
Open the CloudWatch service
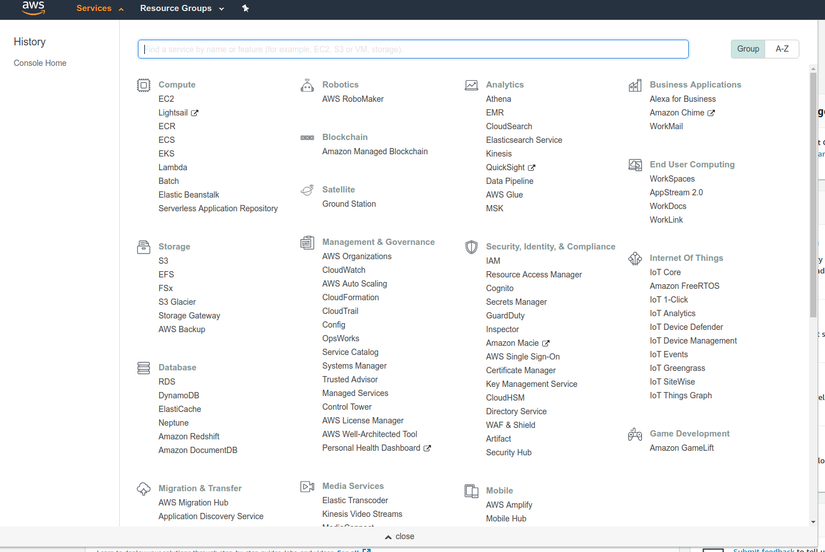[344, 270]
